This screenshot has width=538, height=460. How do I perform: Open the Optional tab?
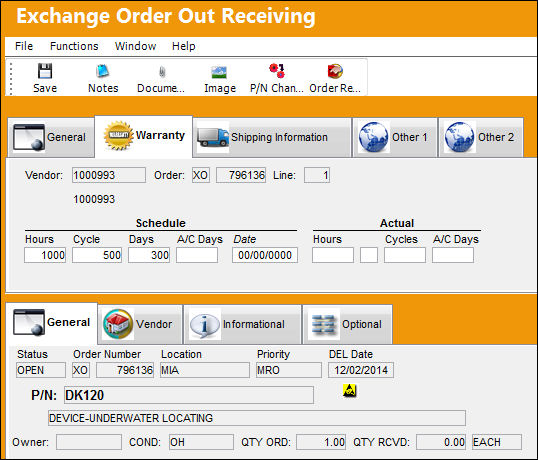click(x=347, y=324)
